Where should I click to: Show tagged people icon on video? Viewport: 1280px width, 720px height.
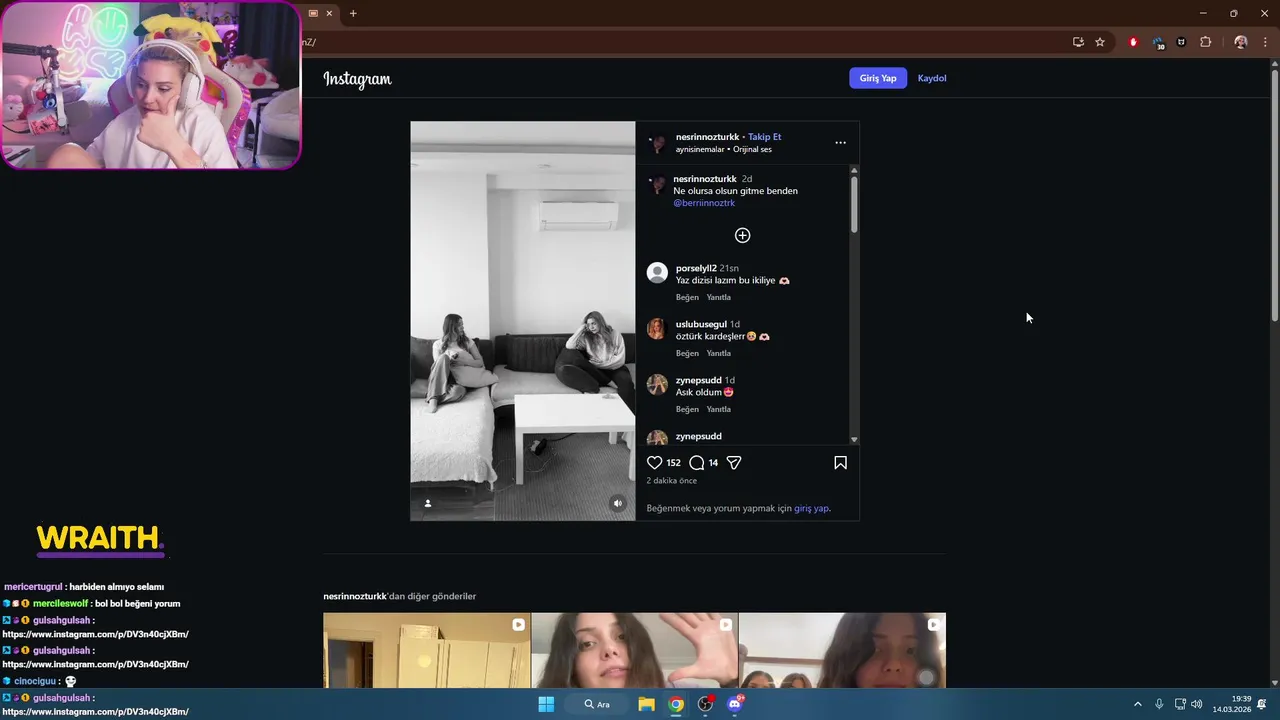tap(428, 504)
